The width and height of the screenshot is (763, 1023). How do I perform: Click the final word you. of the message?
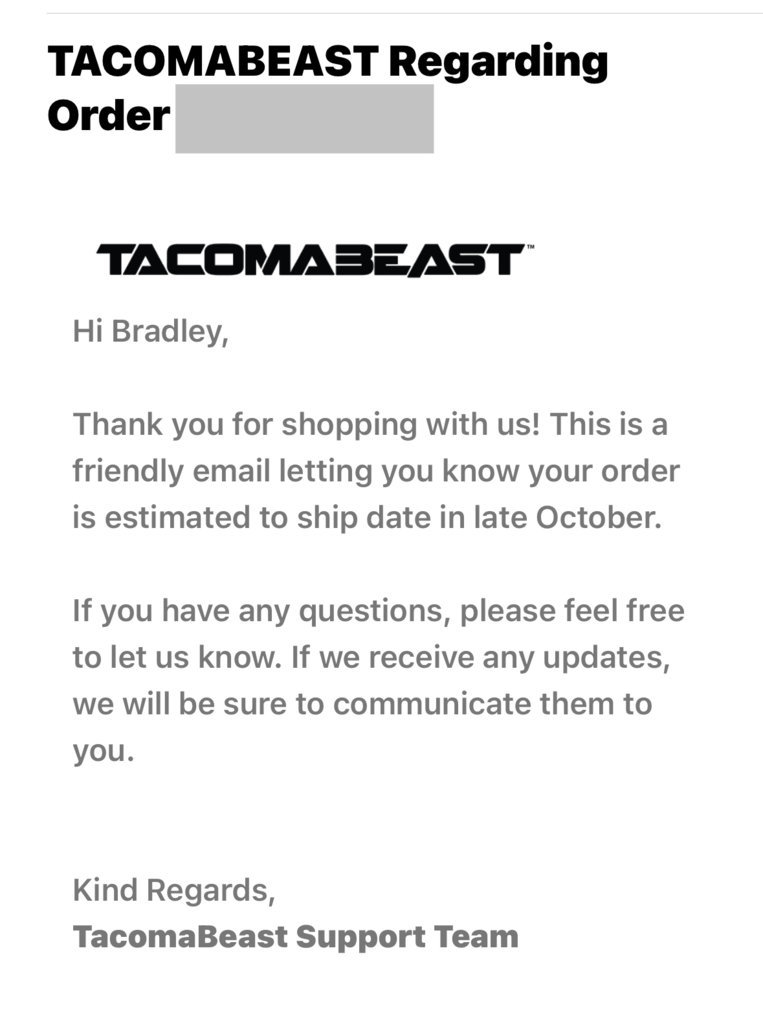tap(103, 752)
